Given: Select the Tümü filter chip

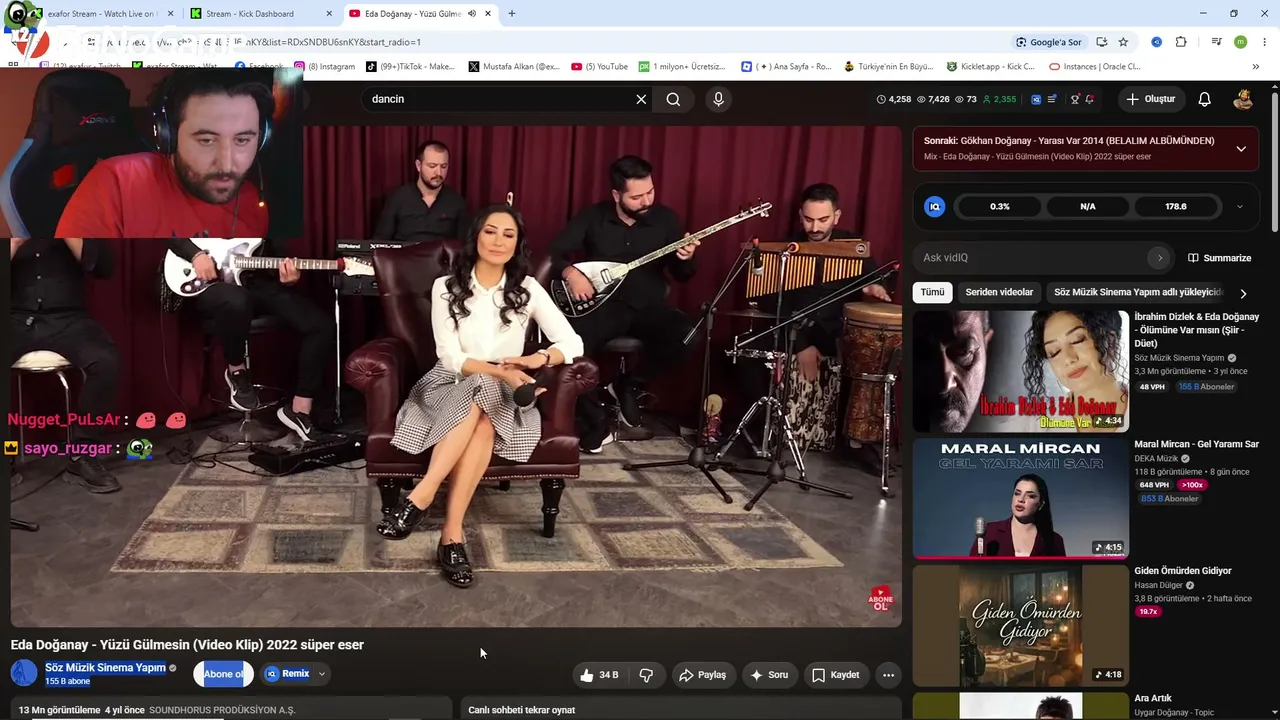Looking at the screenshot, I should point(932,292).
